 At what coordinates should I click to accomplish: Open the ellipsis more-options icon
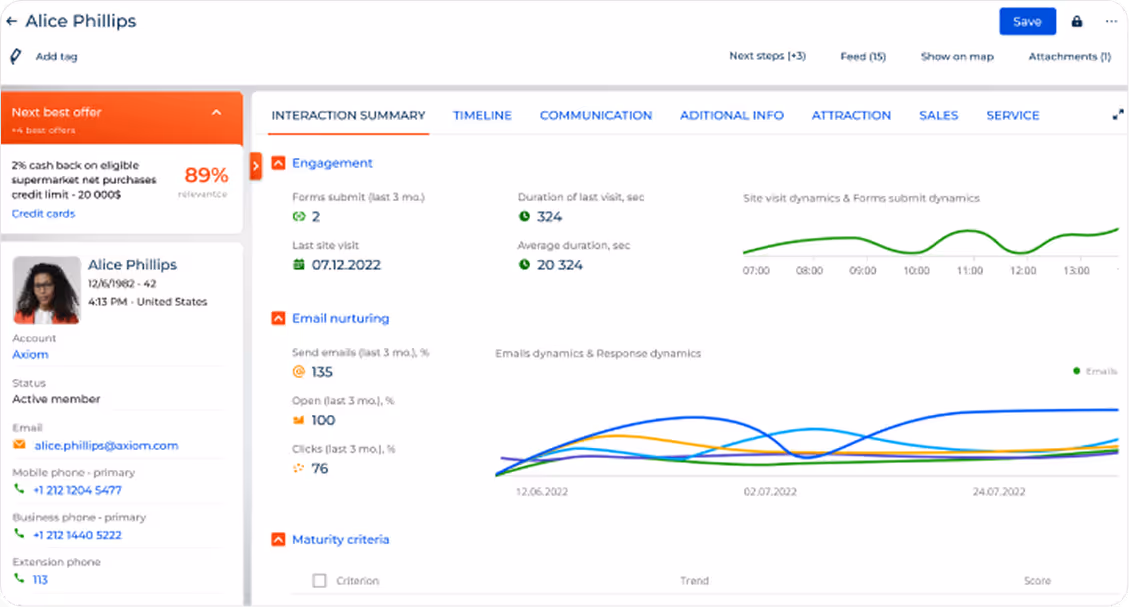point(1110,21)
